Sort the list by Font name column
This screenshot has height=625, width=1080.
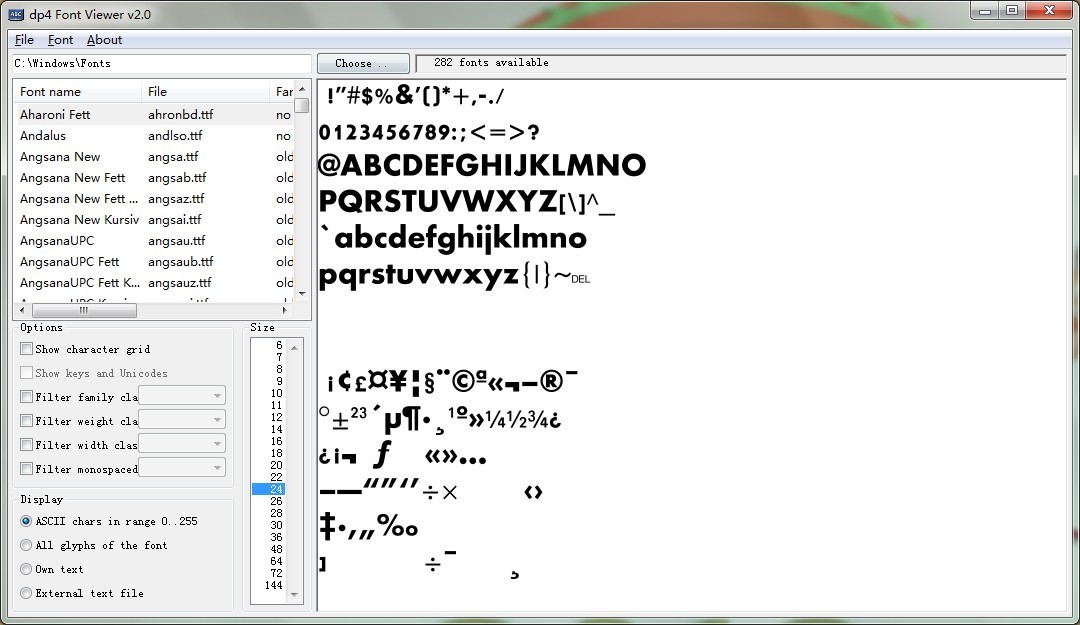pos(76,92)
